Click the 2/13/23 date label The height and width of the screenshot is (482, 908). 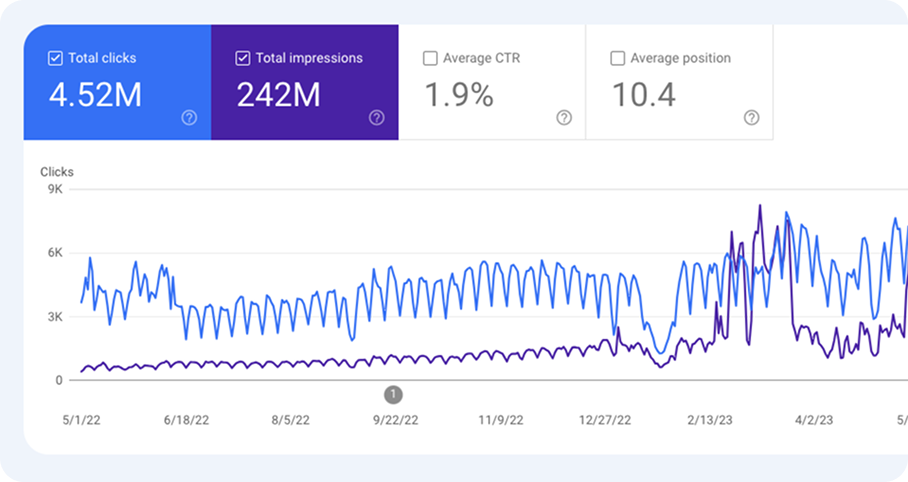[x=712, y=420]
